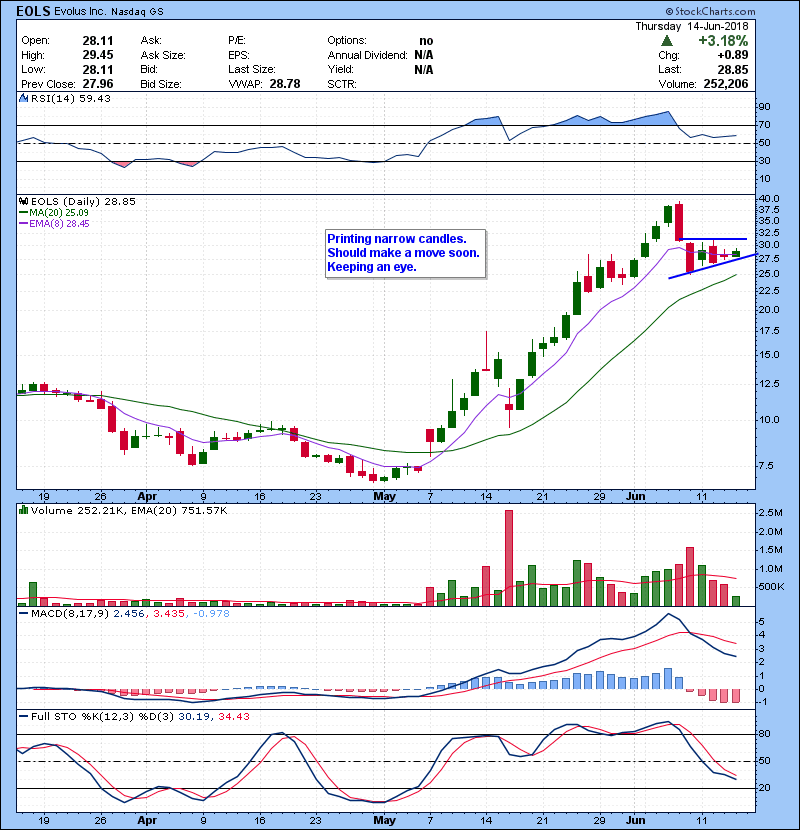Click the Volume value 252,206

coord(726,84)
